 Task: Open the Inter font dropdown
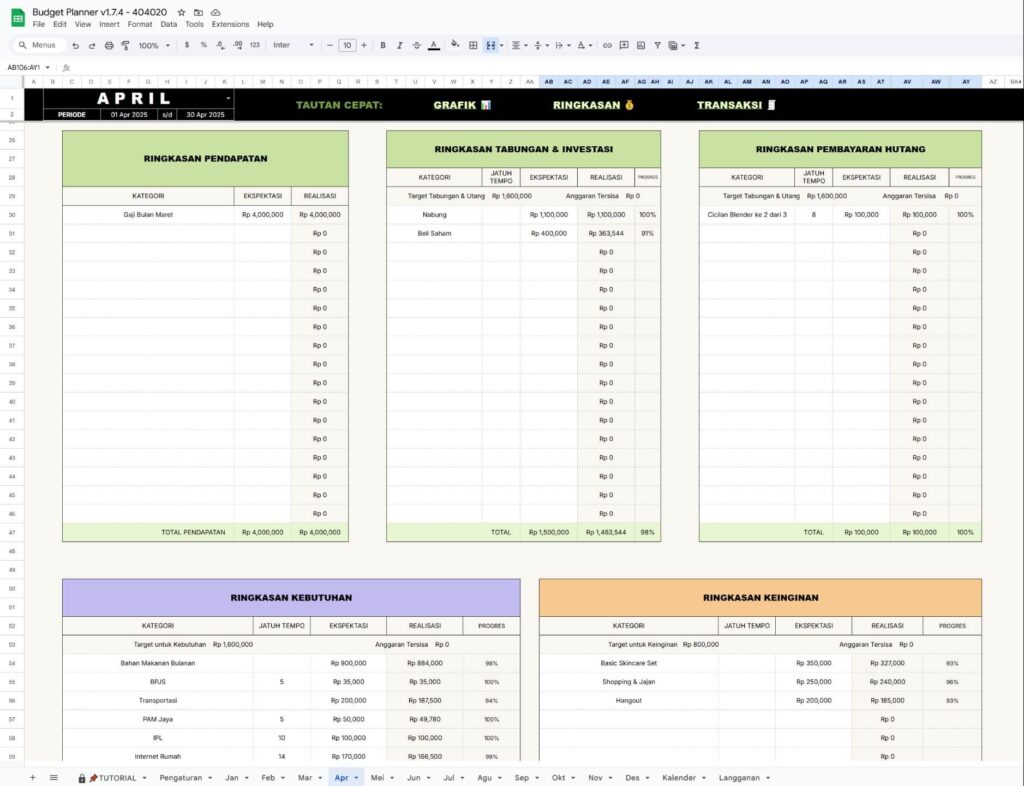tap(294, 45)
